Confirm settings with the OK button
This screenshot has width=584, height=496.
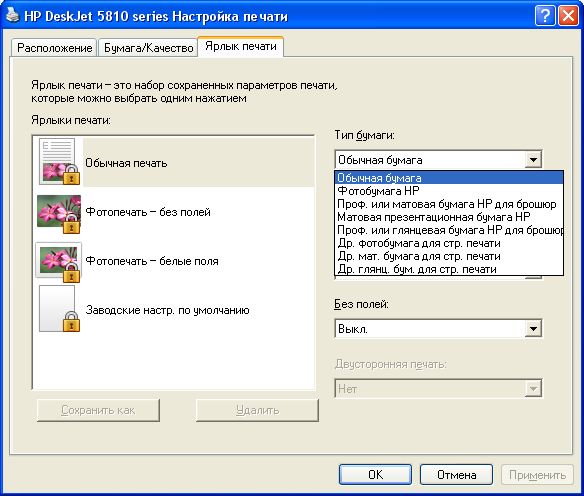pos(375,475)
